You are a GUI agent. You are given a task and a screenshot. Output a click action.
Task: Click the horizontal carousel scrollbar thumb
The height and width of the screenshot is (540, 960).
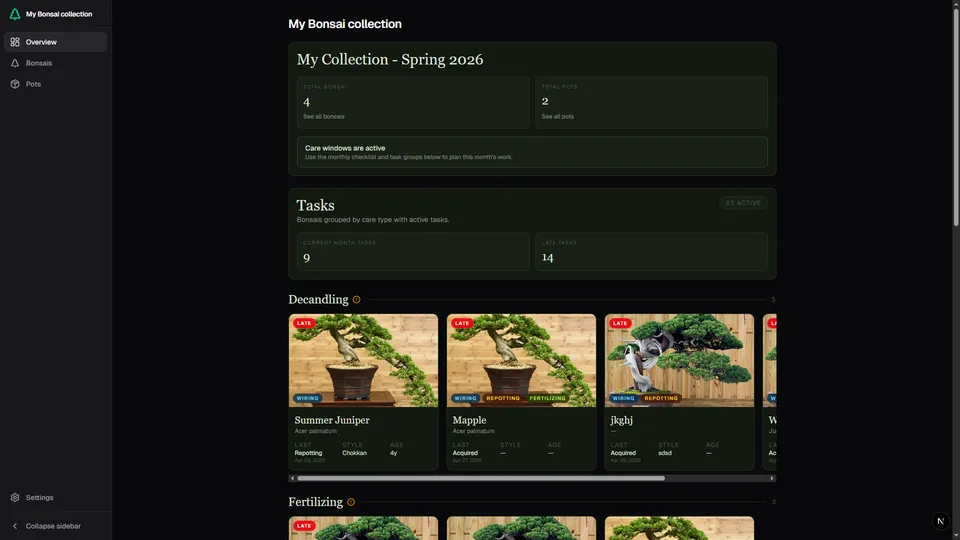[x=481, y=478]
